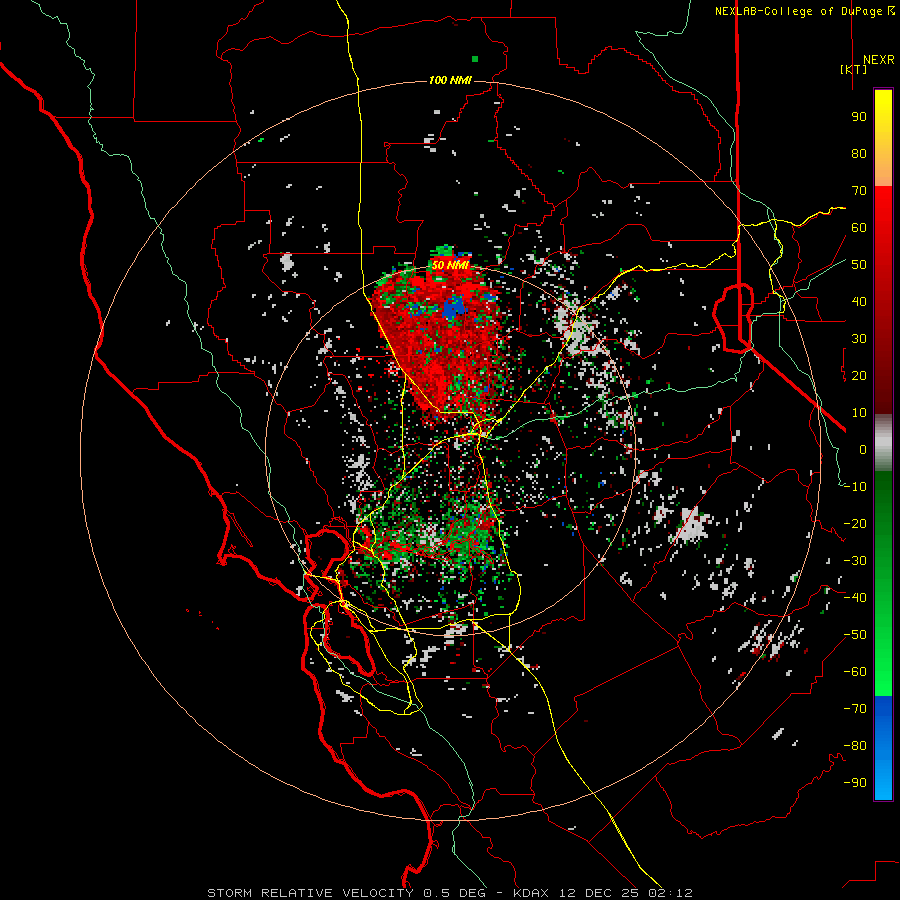The height and width of the screenshot is (900, 900).
Task: Click the -80 scale value
Action: coord(855,746)
